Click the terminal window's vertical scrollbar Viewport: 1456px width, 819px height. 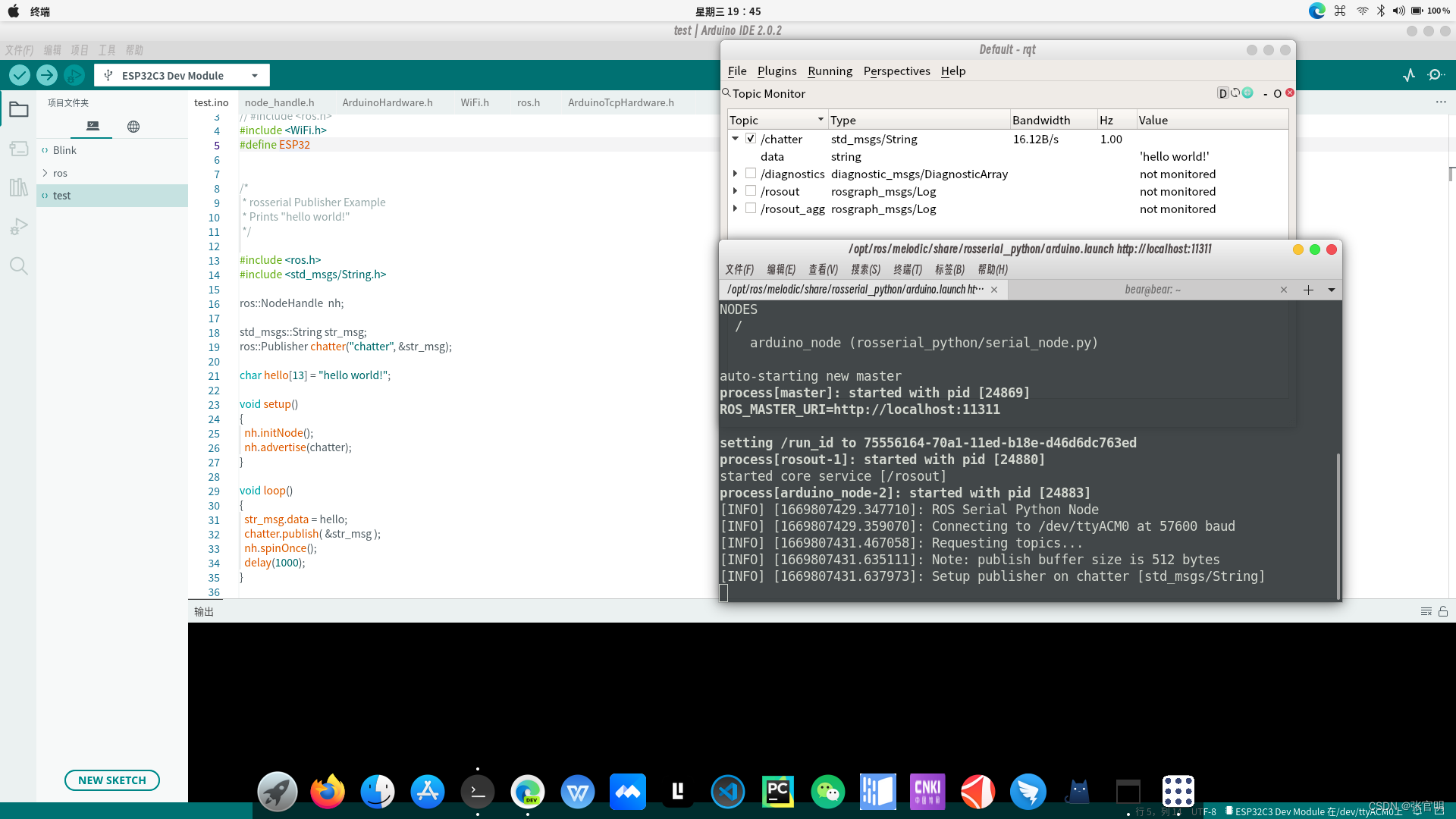point(1337,523)
